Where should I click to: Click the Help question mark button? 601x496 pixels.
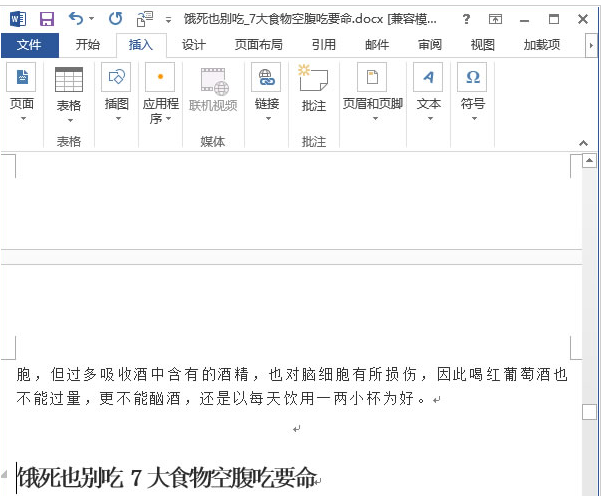tap(466, 18)
